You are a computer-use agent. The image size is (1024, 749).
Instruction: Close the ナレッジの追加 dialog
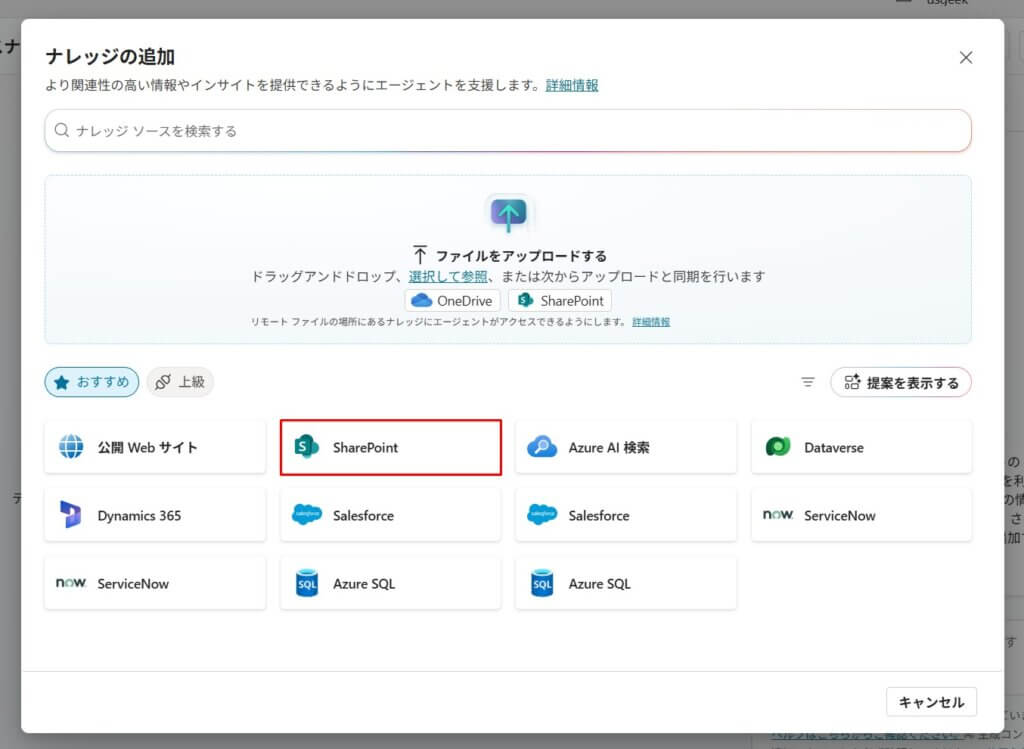(x=966, y=58)
